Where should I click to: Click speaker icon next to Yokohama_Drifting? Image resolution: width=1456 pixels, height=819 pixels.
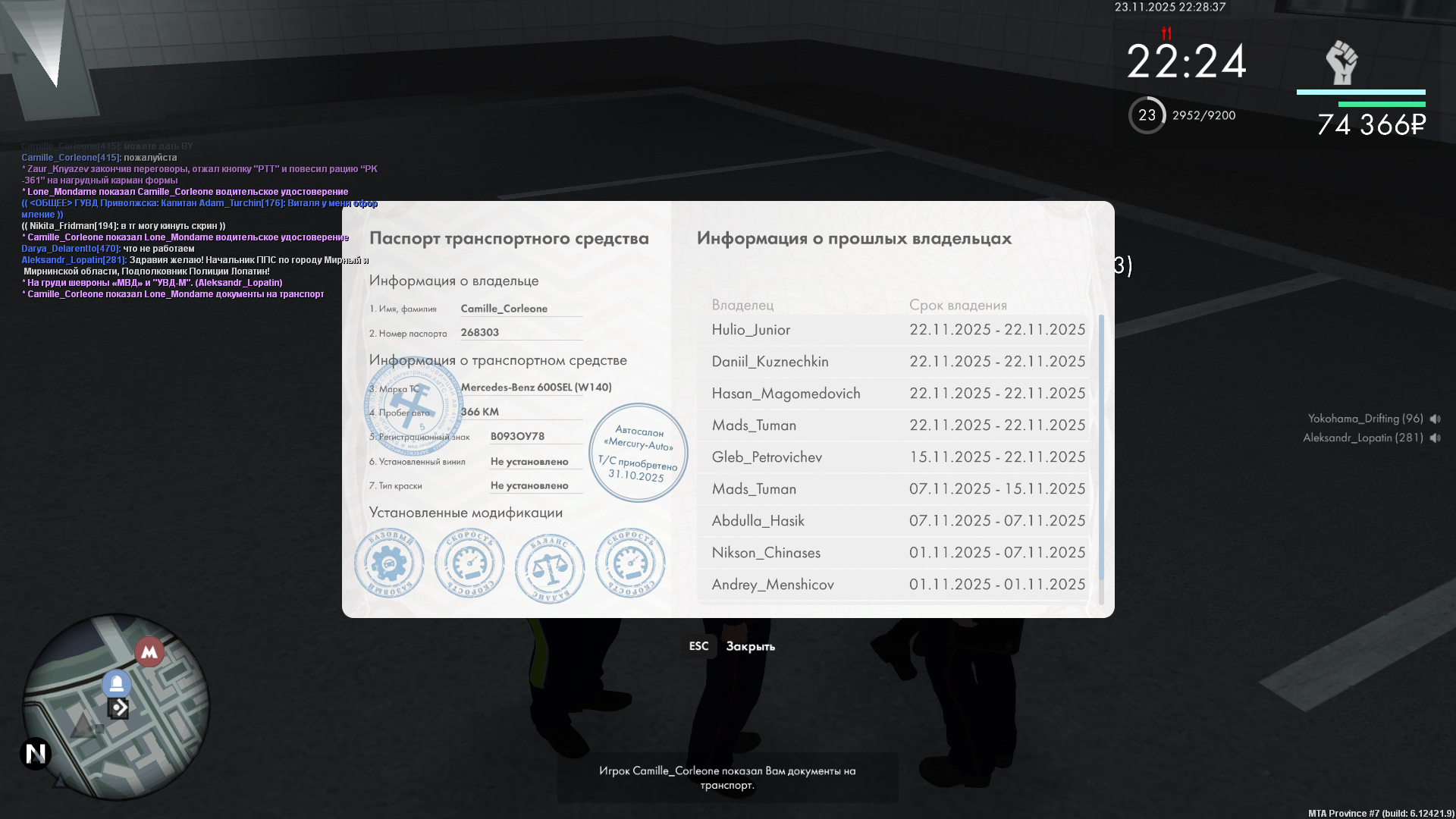1435,419
